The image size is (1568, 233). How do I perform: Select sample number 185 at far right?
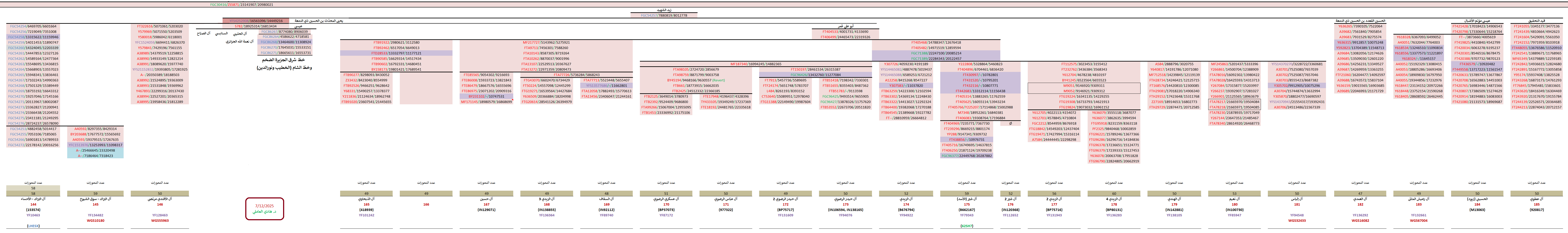[1536, 204]
